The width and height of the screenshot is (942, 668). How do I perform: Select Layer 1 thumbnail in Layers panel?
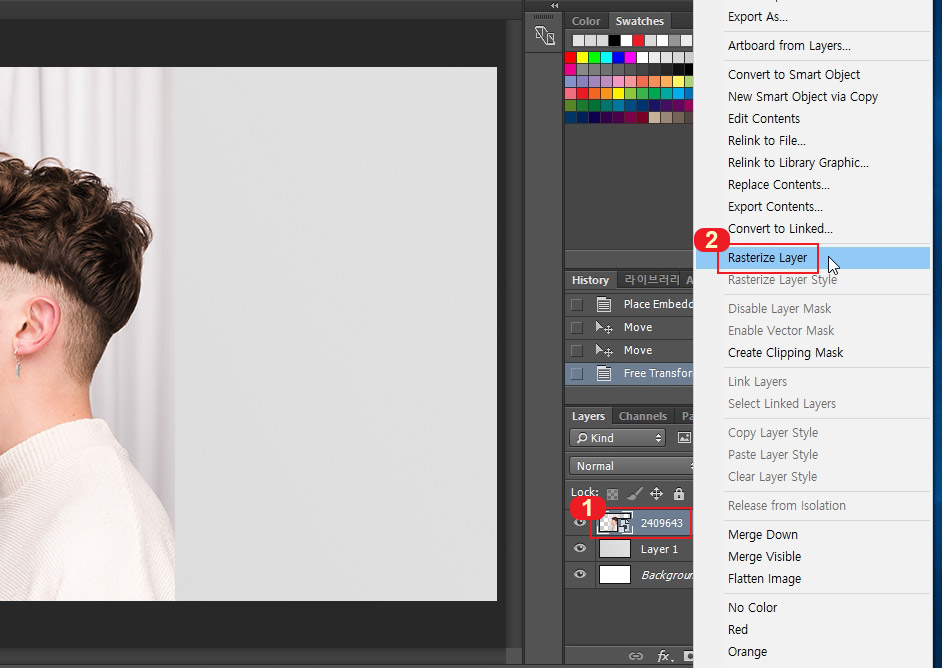point(615,549)
